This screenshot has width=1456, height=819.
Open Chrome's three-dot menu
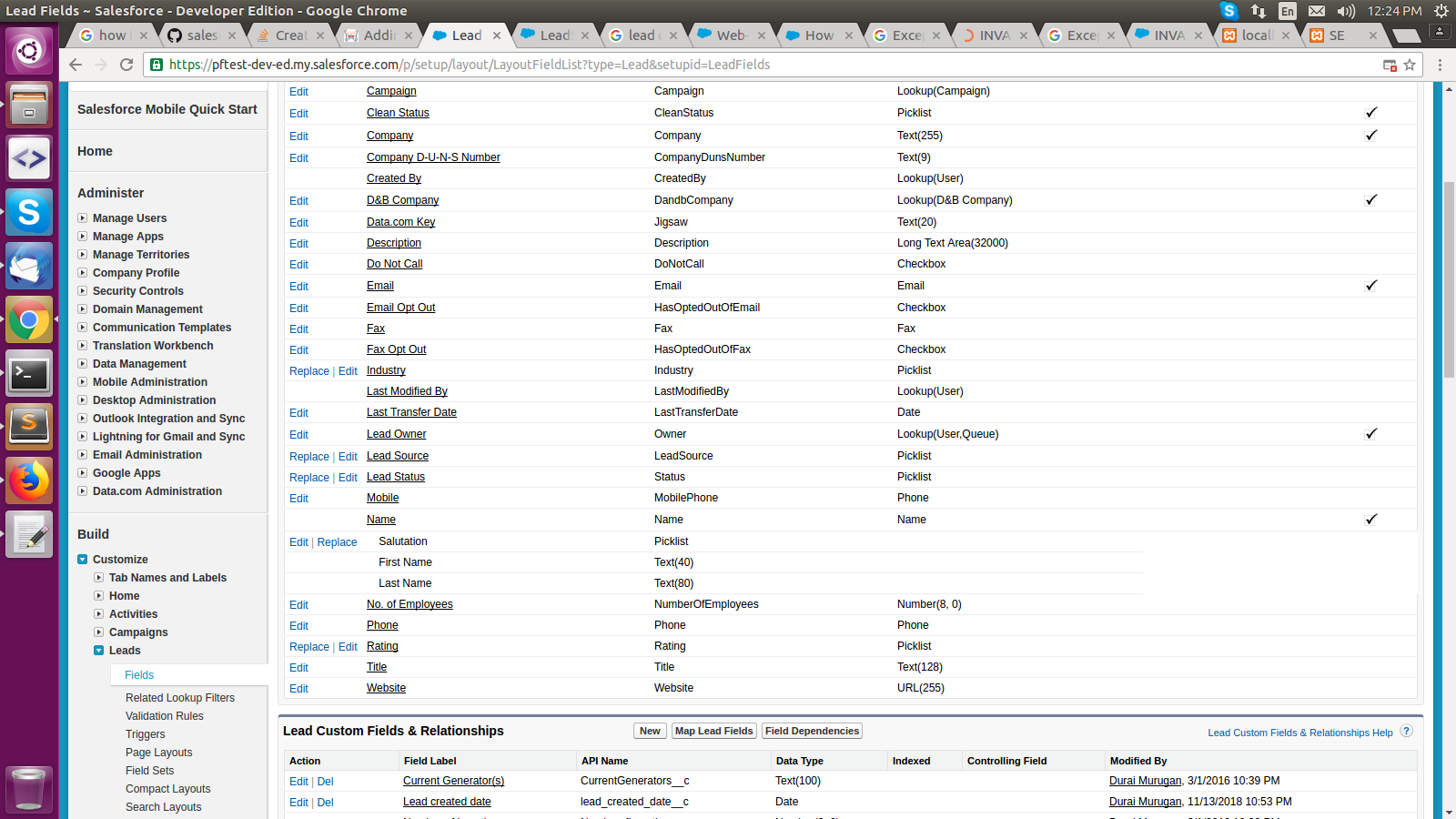pyautogui.click(x=1440, y=65)
